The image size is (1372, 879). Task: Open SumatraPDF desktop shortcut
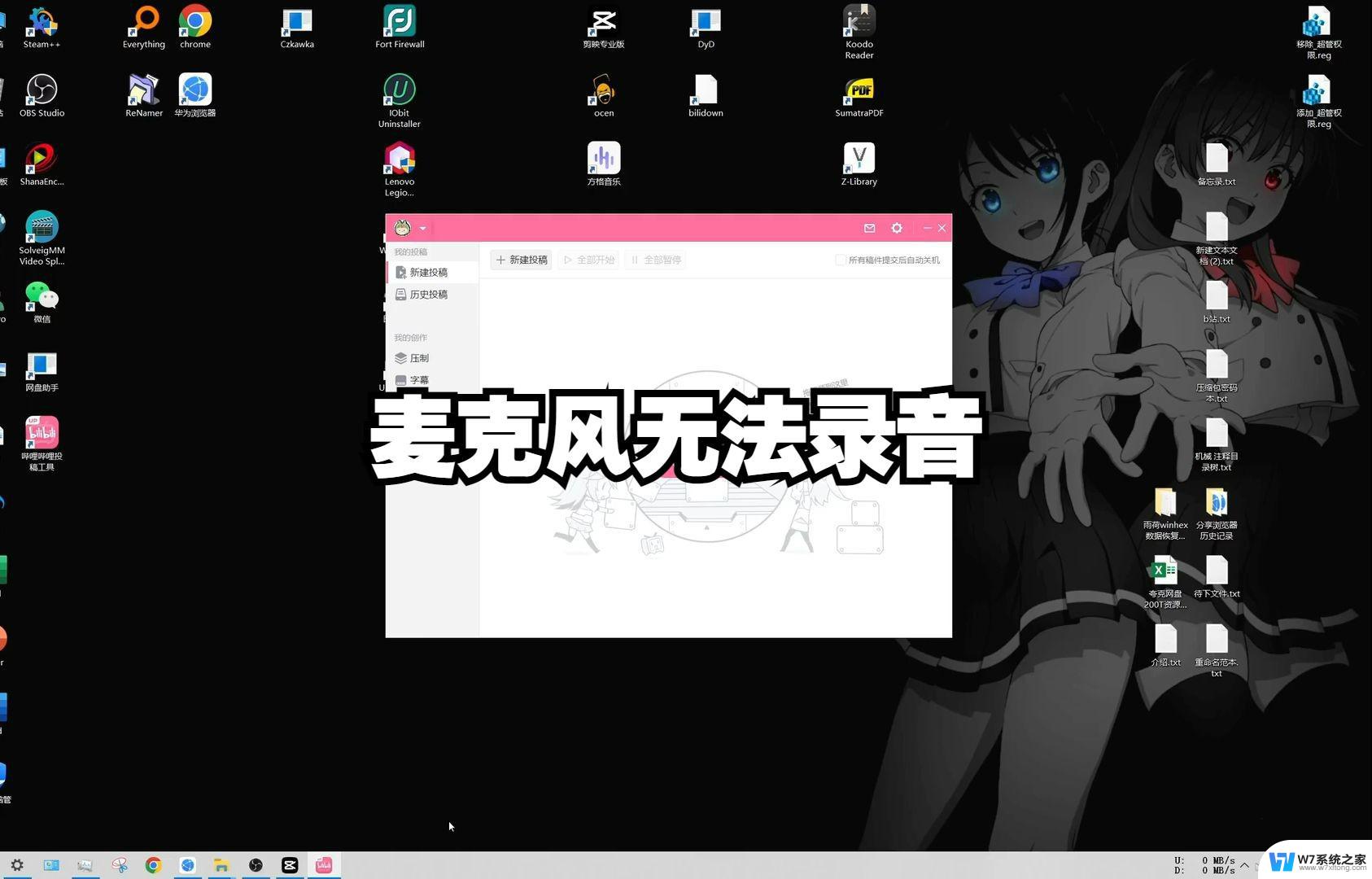(859, 96)
